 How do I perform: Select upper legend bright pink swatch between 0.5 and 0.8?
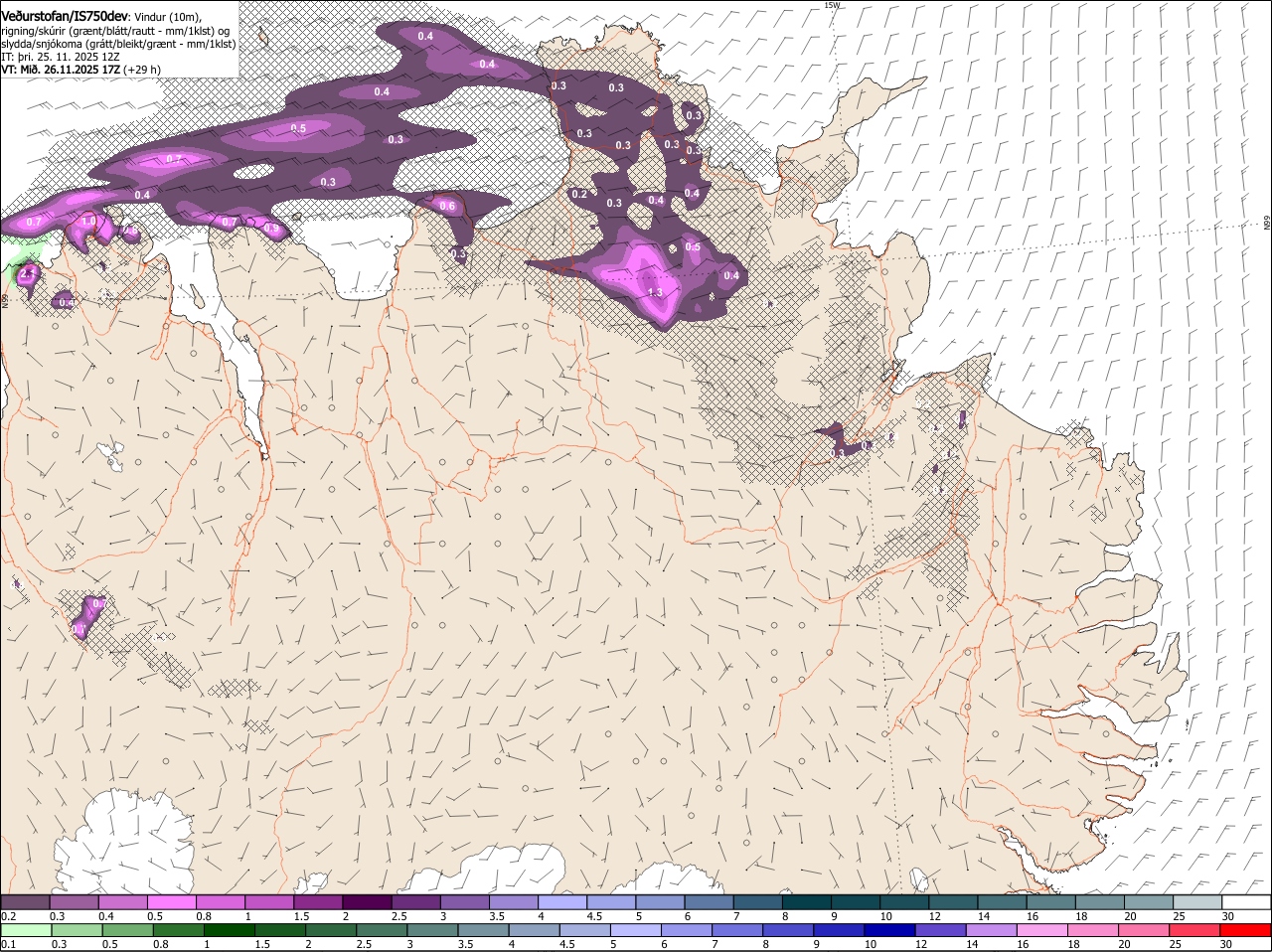pyautogui.click(x=171, y=901)
